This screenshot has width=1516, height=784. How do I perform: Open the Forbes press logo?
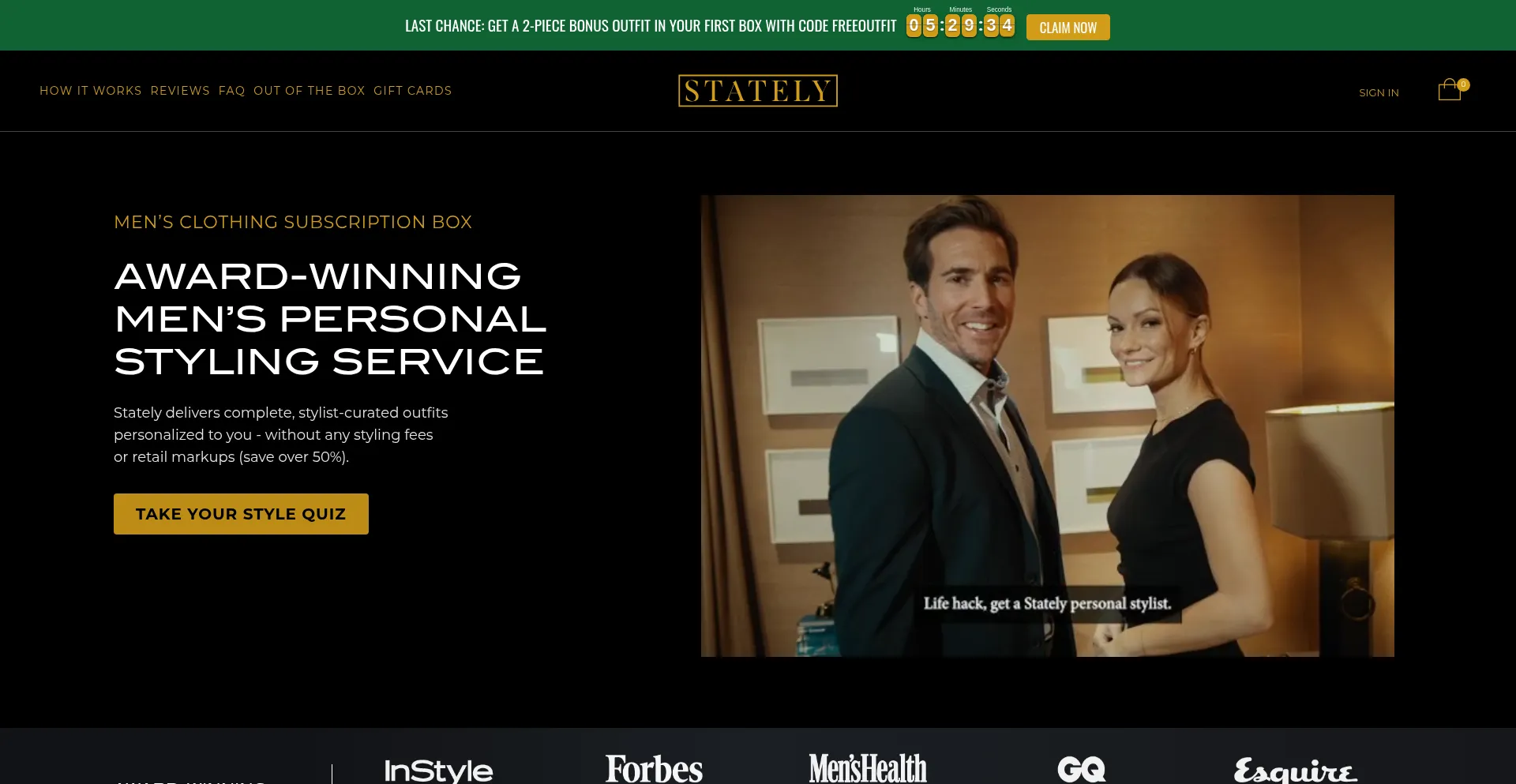654,769
